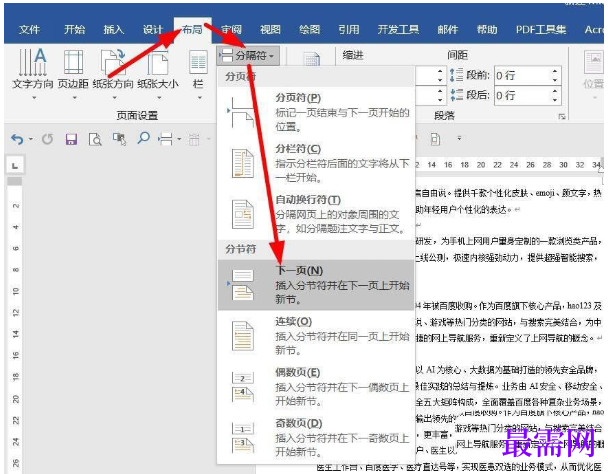Switch to the 开始 ribbon tab
Screen dimensions: 614x474
coord(74,29)
